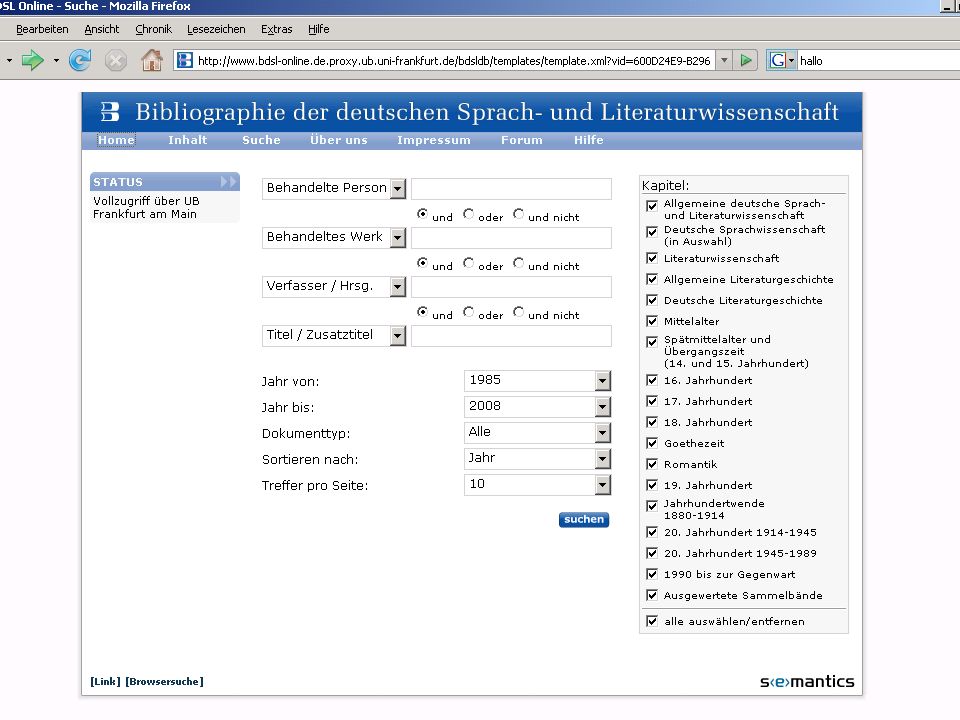Click the double-arrow icon in the STATUS panel
Screen dimensions: 960x720
tap(228, 182)
